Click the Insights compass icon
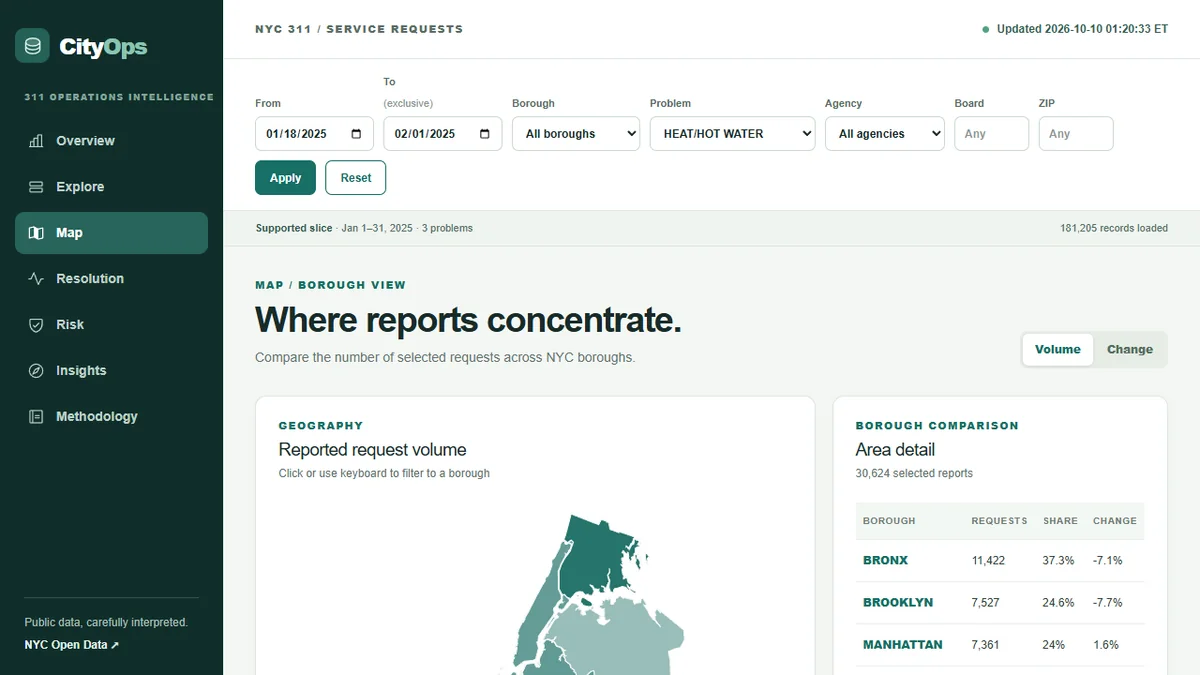1200x675 pixels. coord(36,371)
